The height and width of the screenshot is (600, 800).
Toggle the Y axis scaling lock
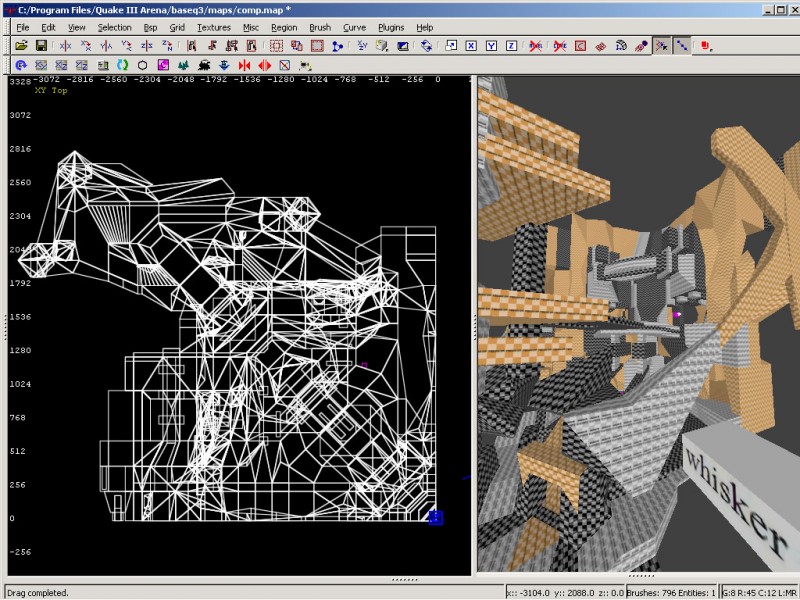coord(491,46)
